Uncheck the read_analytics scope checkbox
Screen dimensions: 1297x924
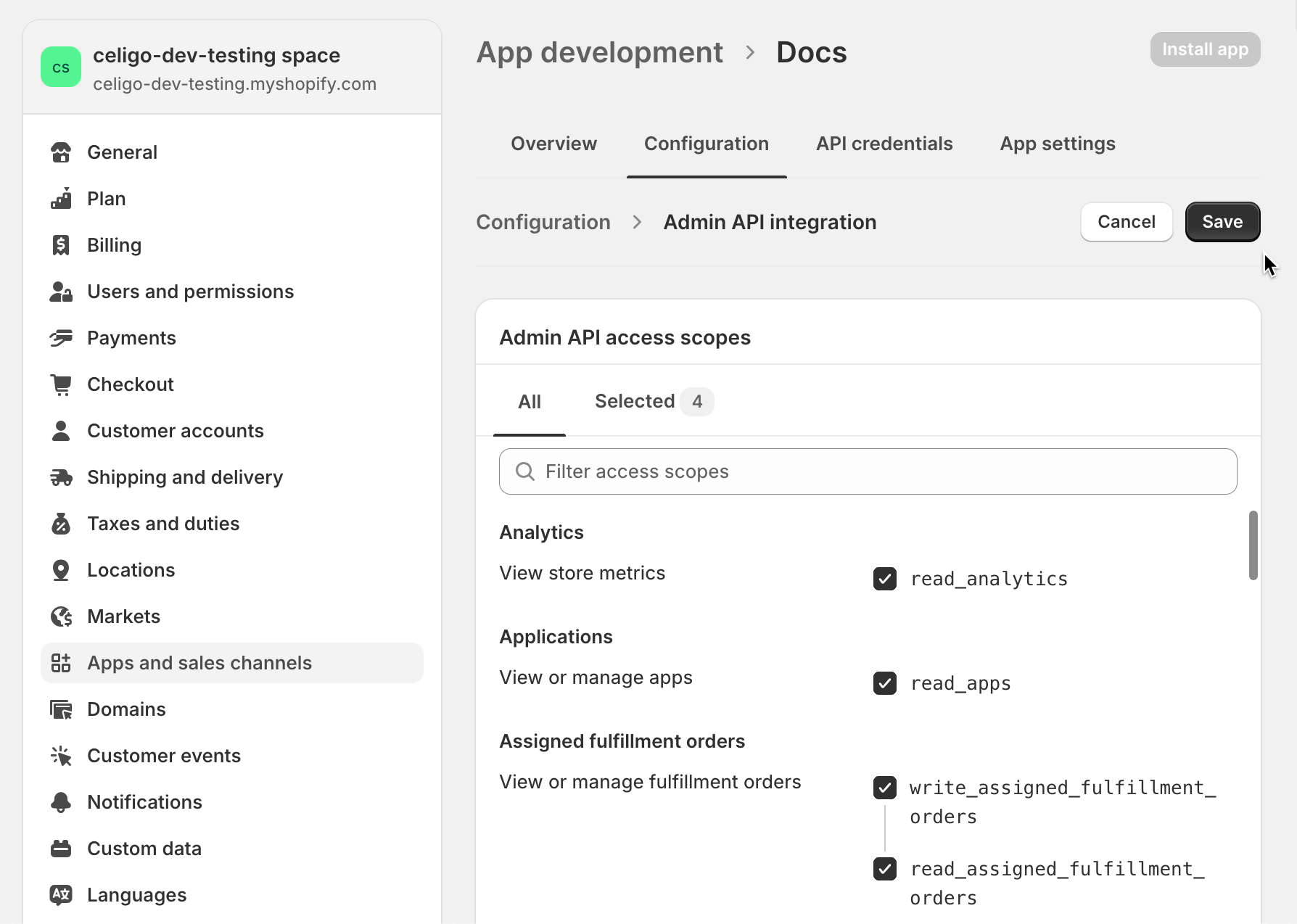885,579
